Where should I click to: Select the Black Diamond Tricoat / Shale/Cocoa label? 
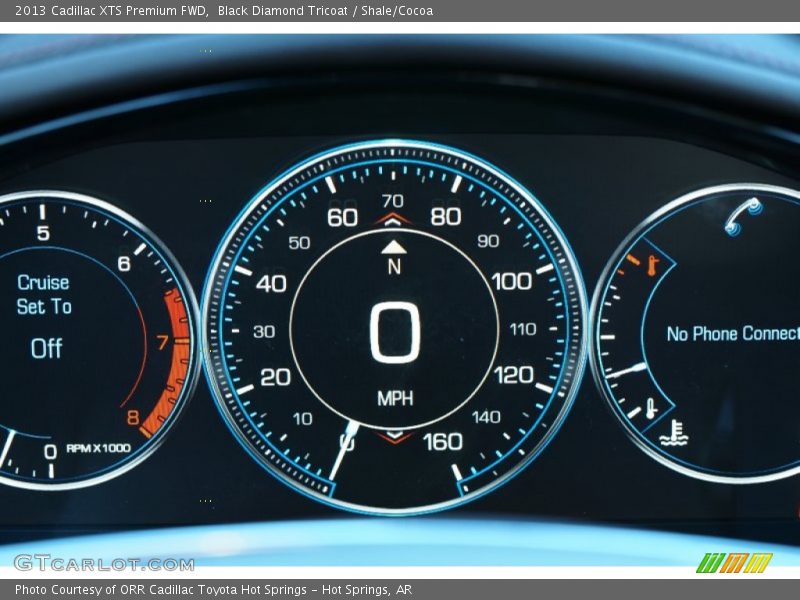(318, 10)
